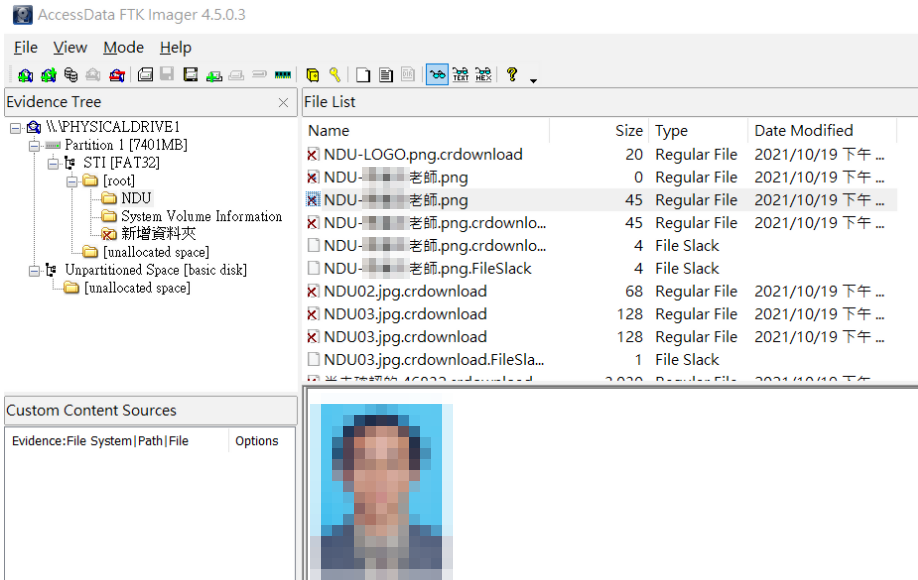Click the Add Evidence Item toolbar icon
The image size is (918, 580).
pos(25,75)
